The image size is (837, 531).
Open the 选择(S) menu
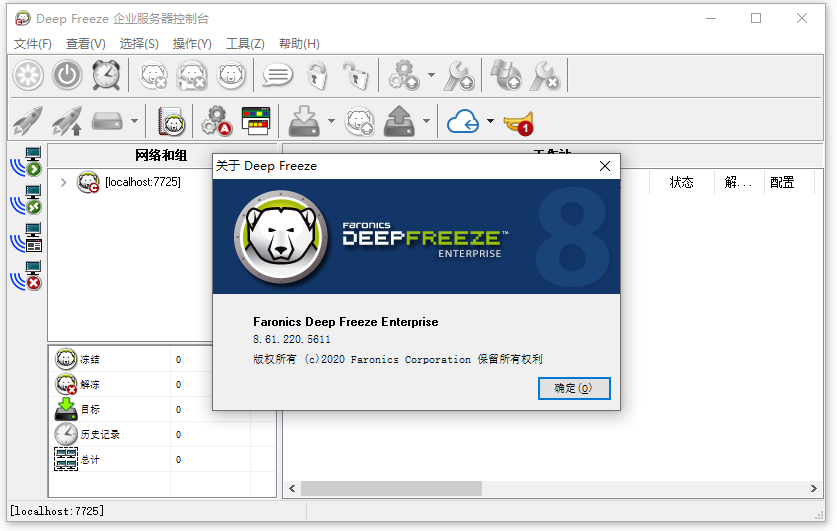(x=139, y=44)
